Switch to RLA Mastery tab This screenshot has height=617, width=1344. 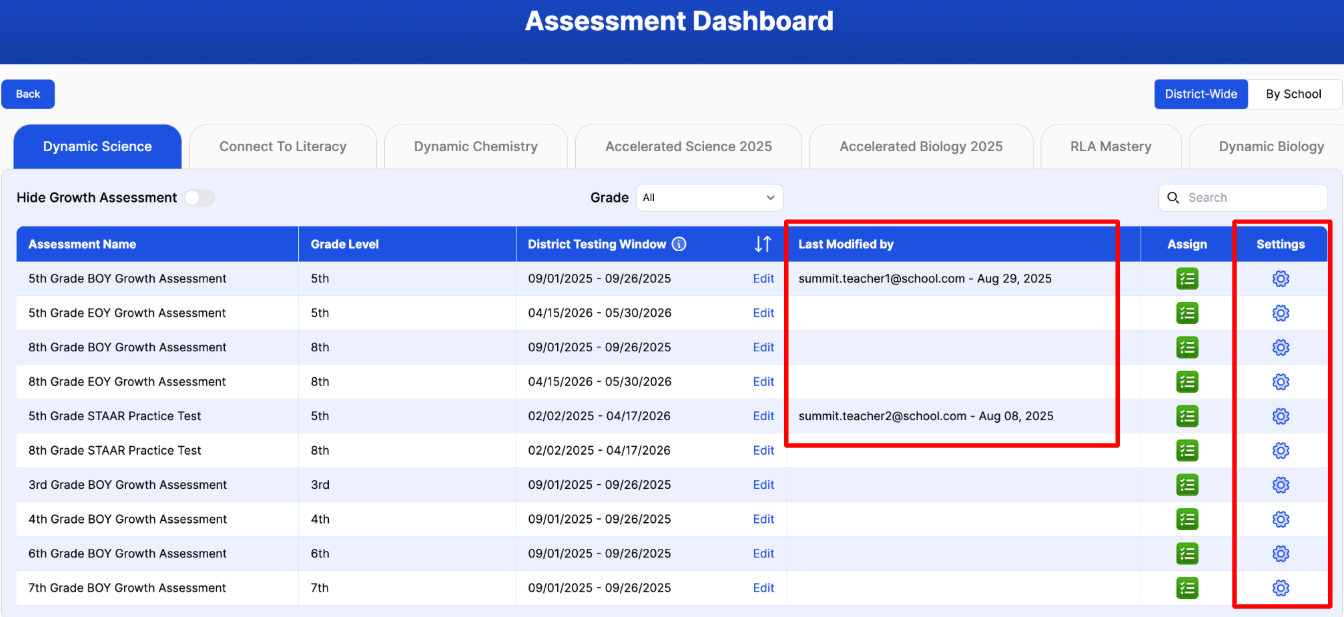tap(1111, 147)
